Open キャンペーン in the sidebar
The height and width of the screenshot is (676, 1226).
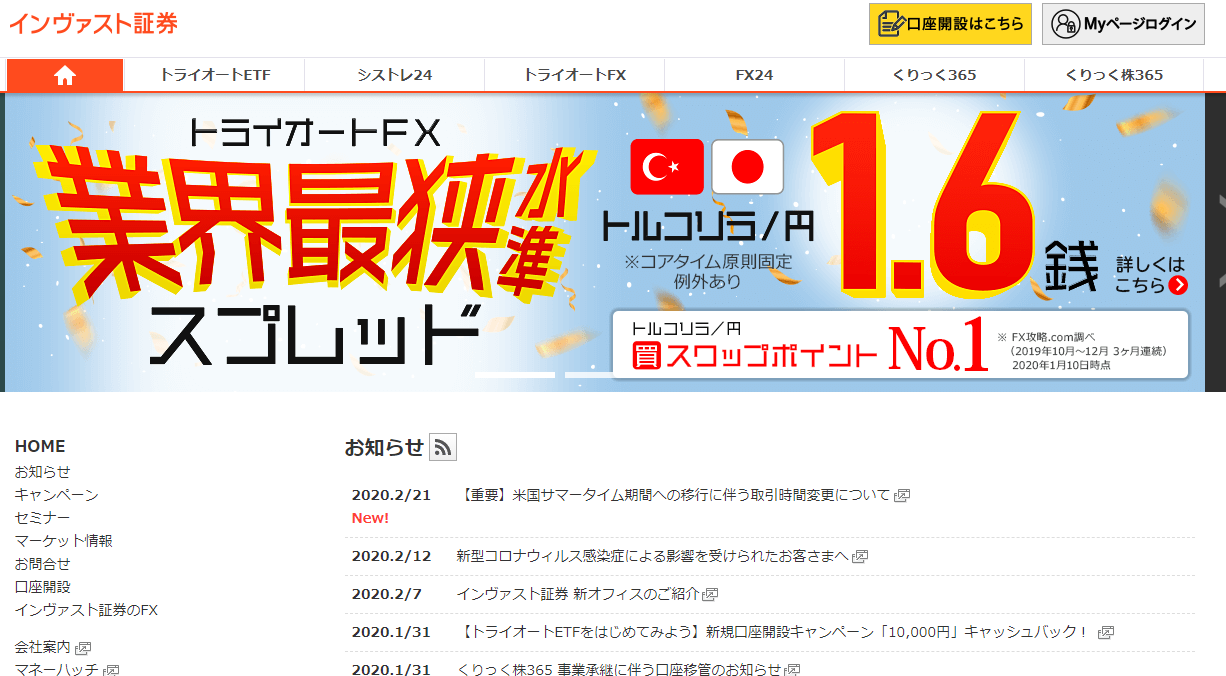click(57, 495)
